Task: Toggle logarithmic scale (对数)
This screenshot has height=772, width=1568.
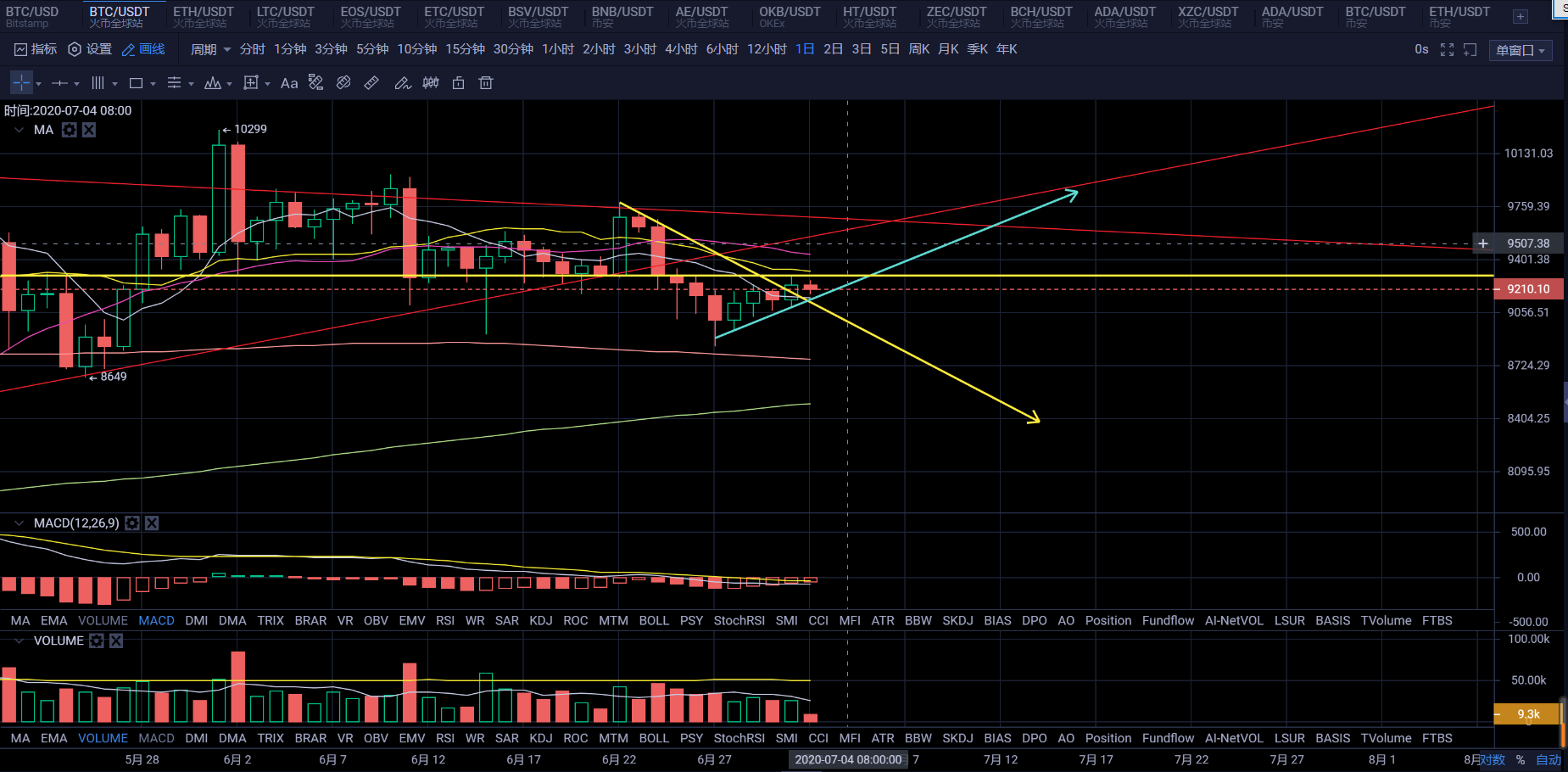Action: point(1492,760)
